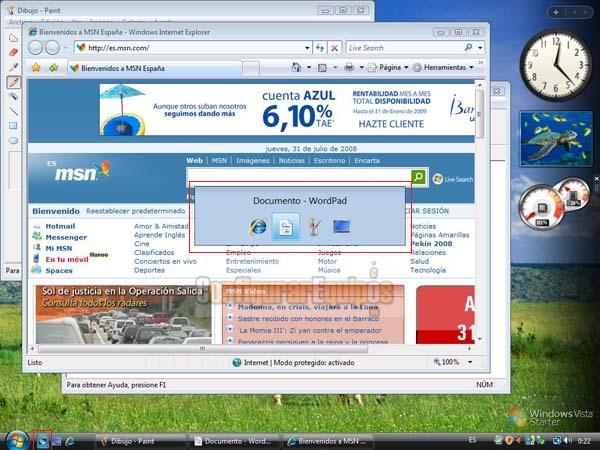Pick the Color Picker eyedropper in Paint
The image size is (600, 450).
click(13, 67)
